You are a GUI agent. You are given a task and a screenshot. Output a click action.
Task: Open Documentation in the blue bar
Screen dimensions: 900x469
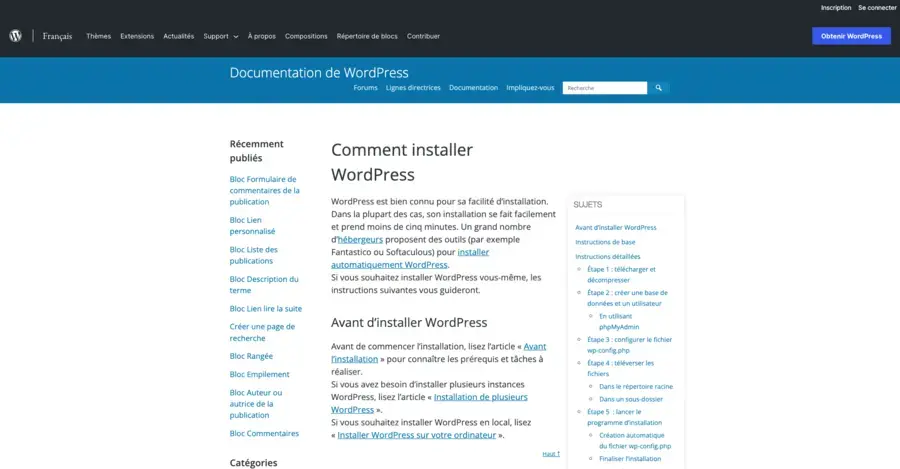474,88
